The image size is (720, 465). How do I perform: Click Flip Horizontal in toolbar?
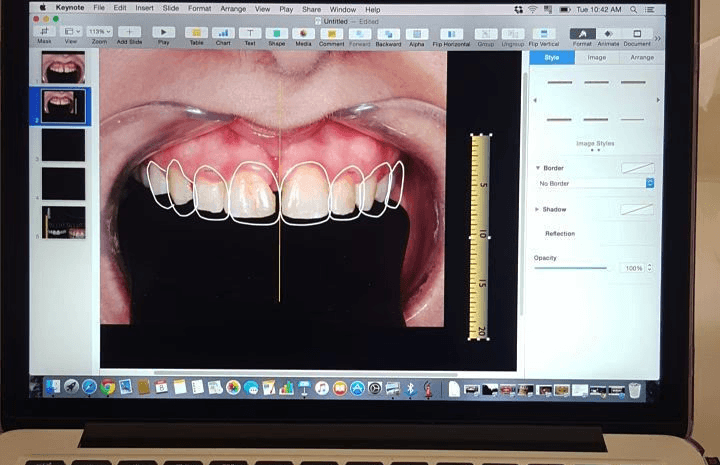[x=451, y=34]
